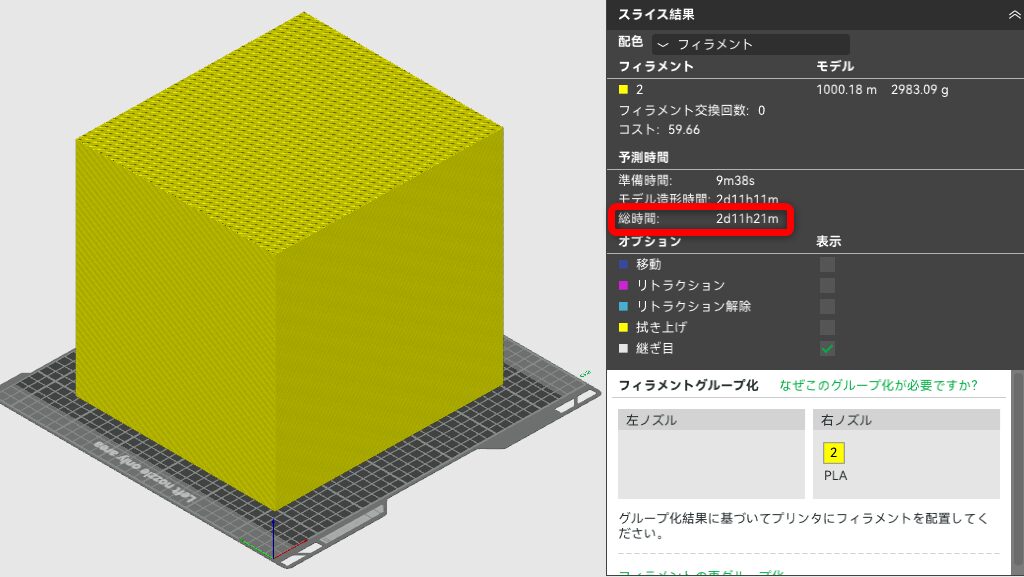This screenshot has width=1024, height=577.
Task: Click the コスト: 59.66 line
Action: pos(659,129)
